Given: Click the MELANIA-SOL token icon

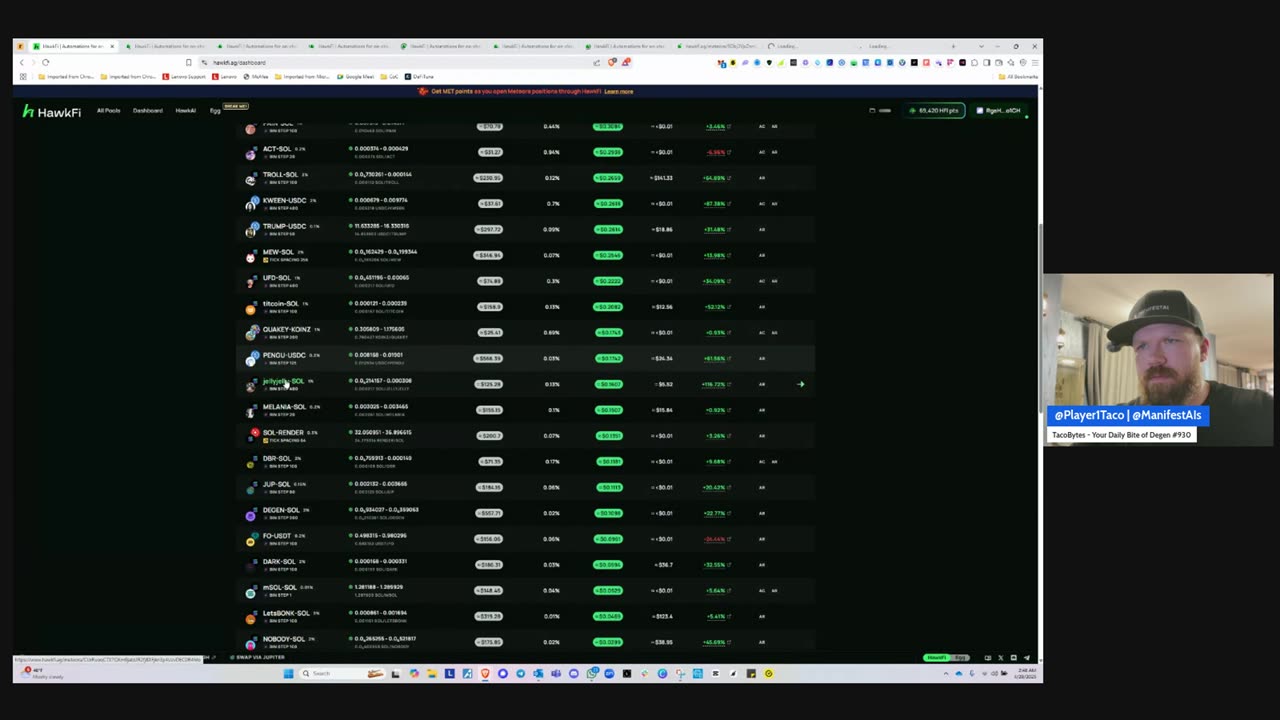Looking at the screenshot, I should (250, 410).
